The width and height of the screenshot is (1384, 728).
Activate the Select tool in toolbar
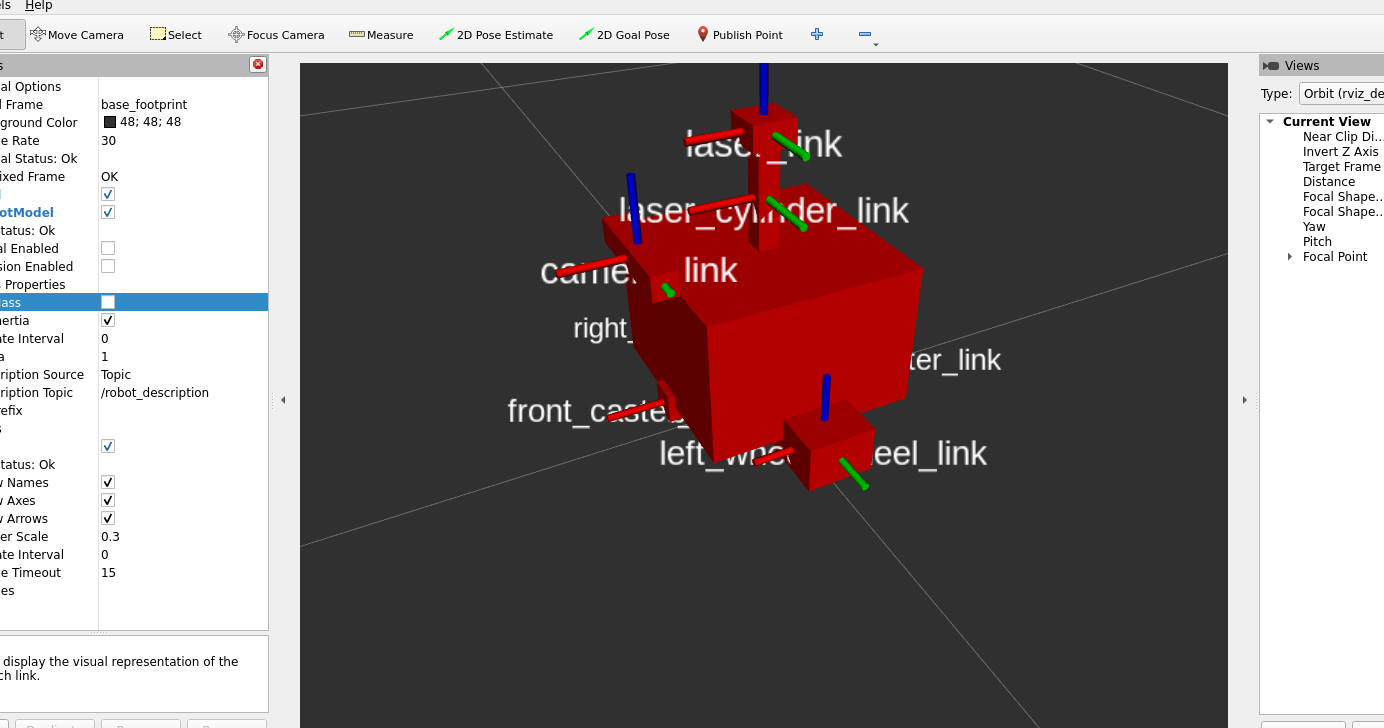(x=175, y=35)
